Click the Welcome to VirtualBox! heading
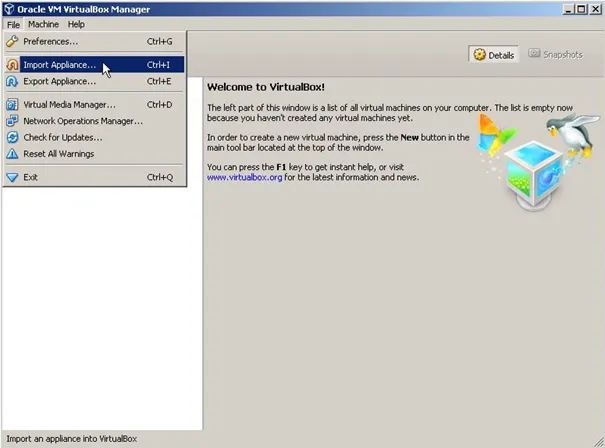 [x=266, y=87]
